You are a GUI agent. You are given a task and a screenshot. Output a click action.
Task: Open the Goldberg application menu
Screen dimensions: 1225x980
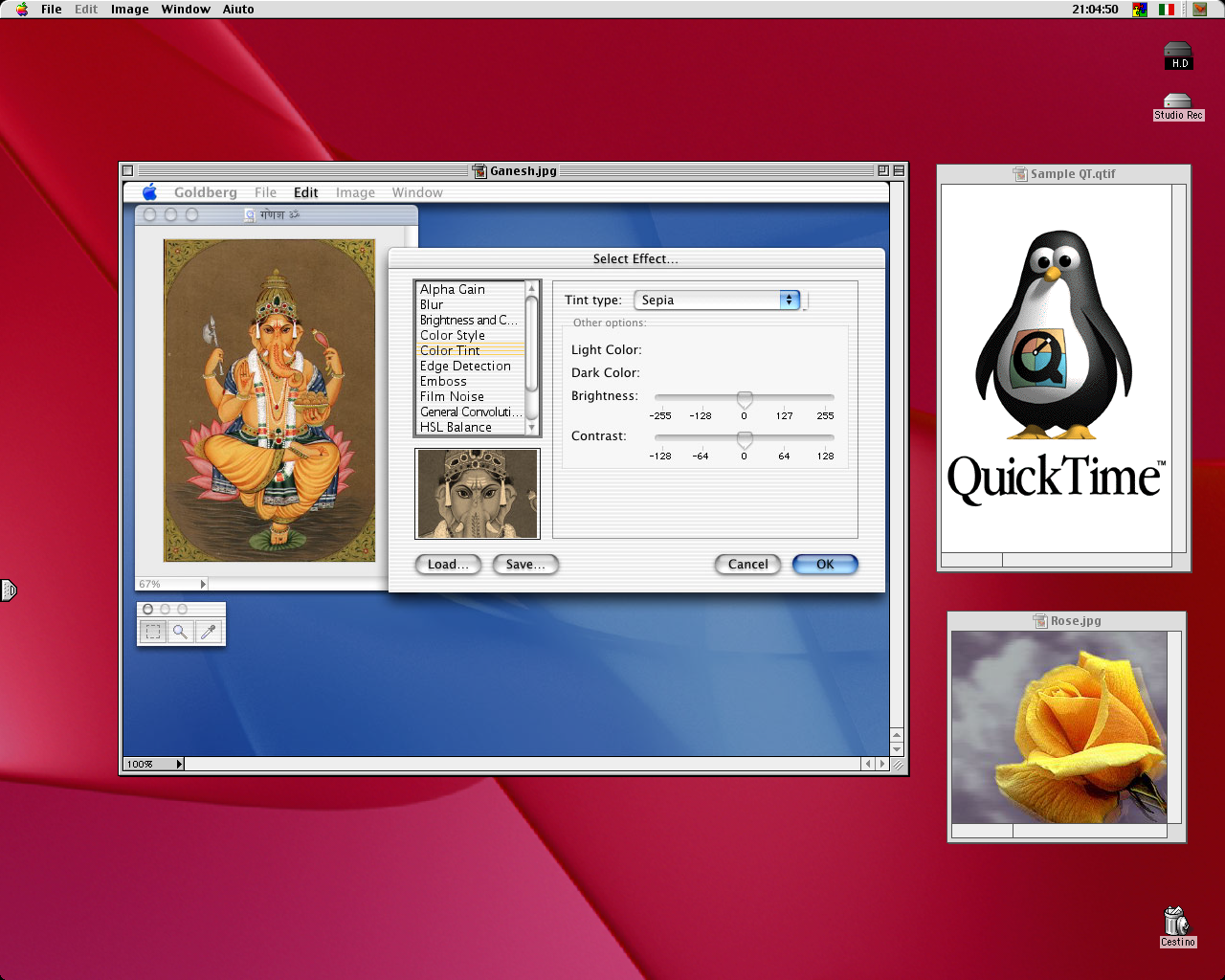206,192
